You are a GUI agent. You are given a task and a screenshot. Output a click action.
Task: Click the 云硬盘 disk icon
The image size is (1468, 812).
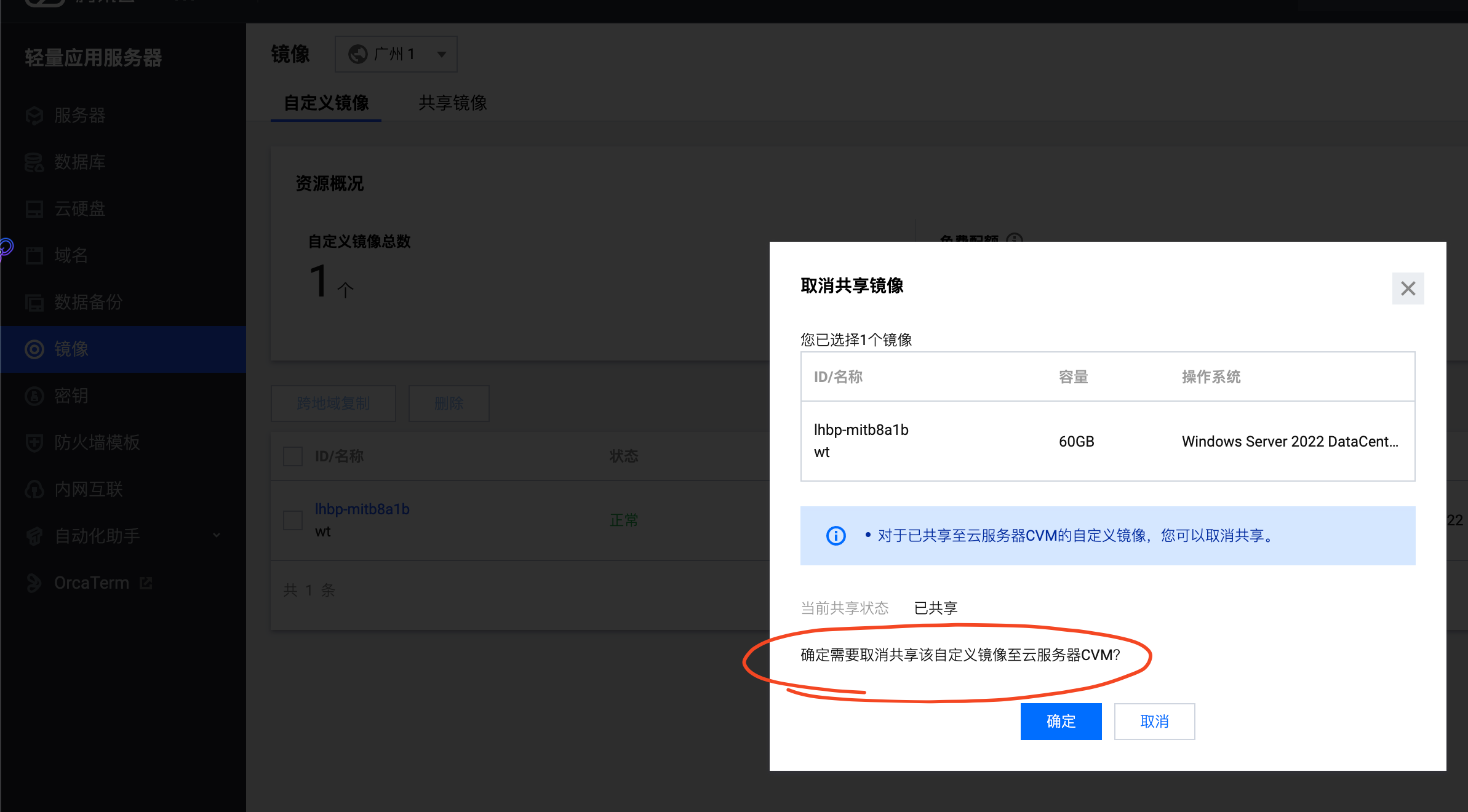point(34,209)
